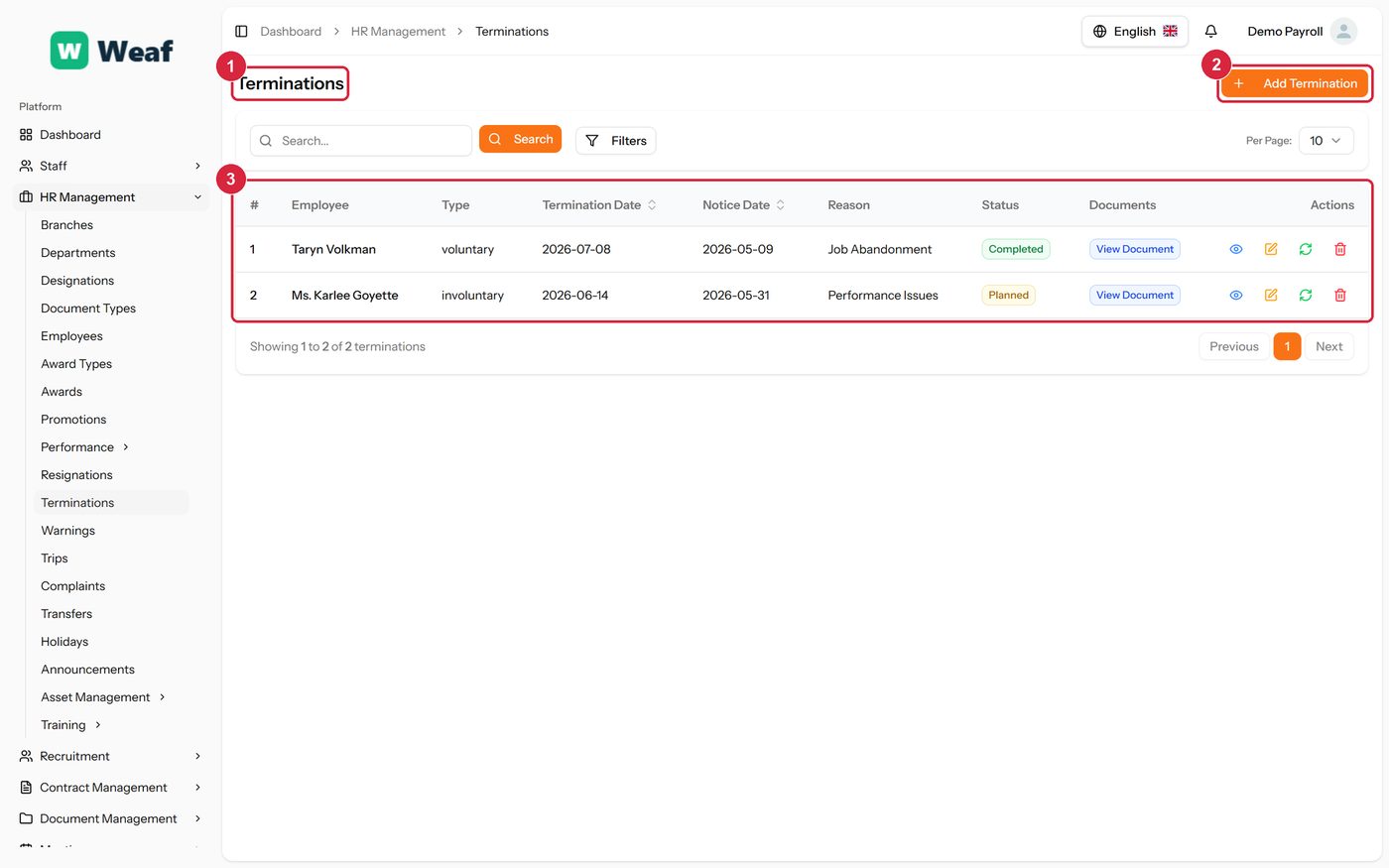Expand Contract Management chevron
The image size is (1389, 868).
(197, 788)
